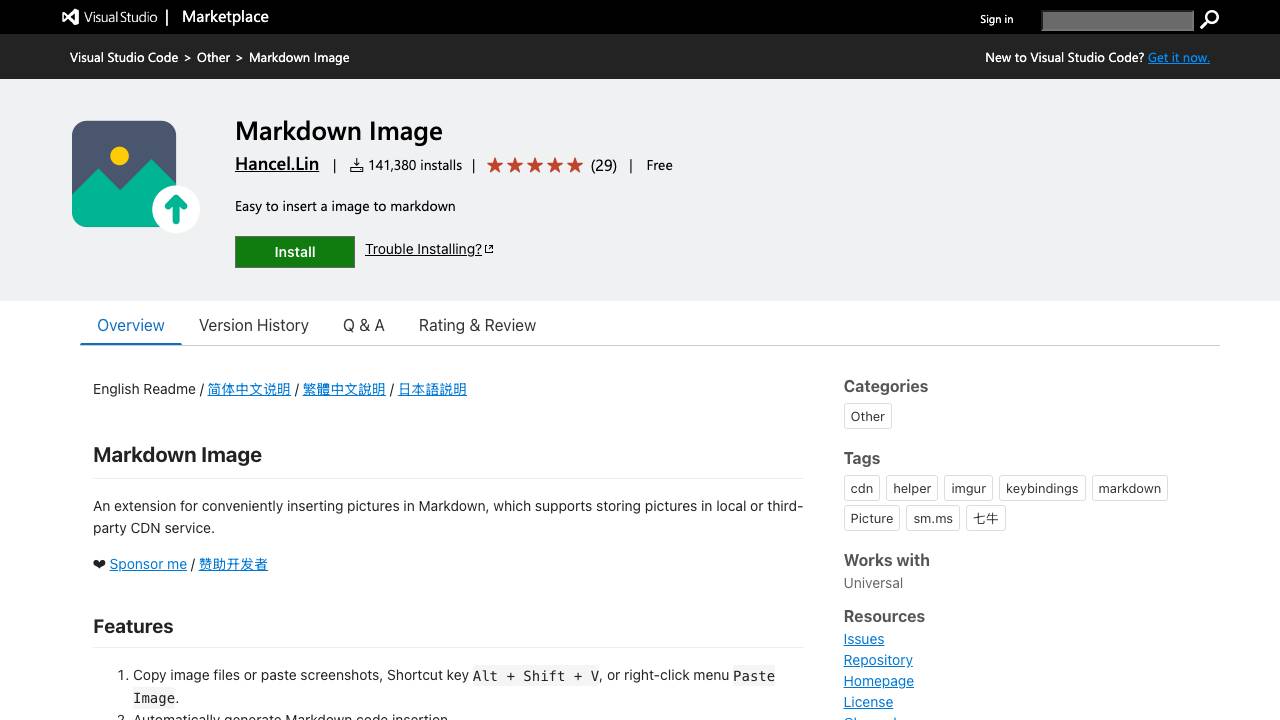Open the Visual Studio Code breadcrumb
Viewport: 1280px width, 720px height.
(124, 57)
